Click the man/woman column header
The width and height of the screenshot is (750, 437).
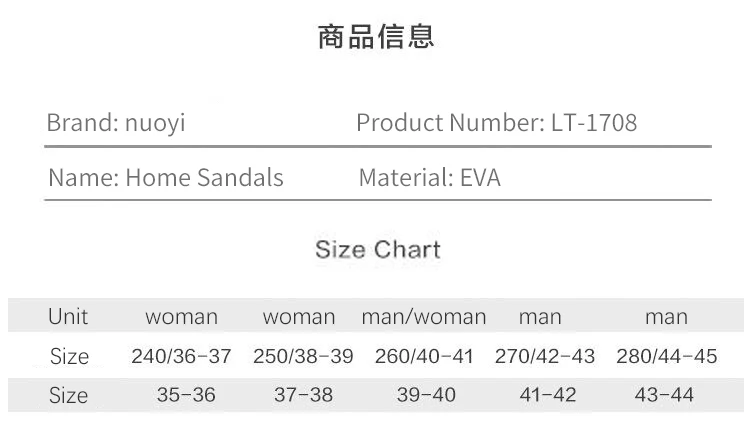click(424, 317)
